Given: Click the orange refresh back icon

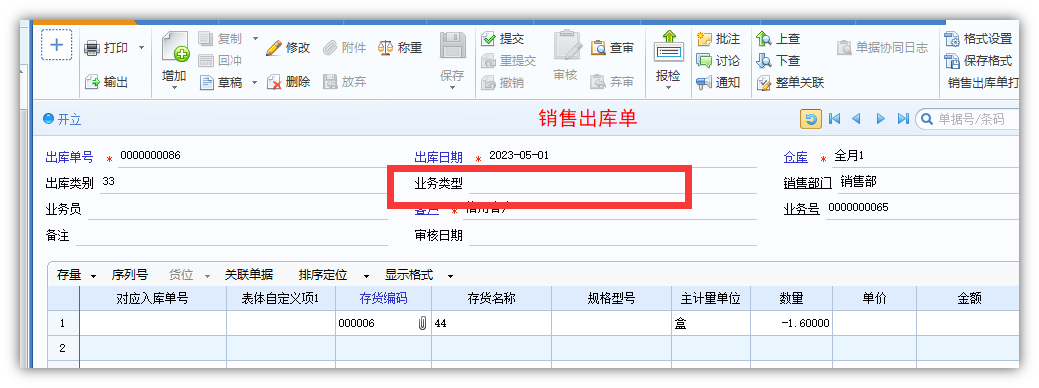Looking at the screenshot, I should [810, 119].
